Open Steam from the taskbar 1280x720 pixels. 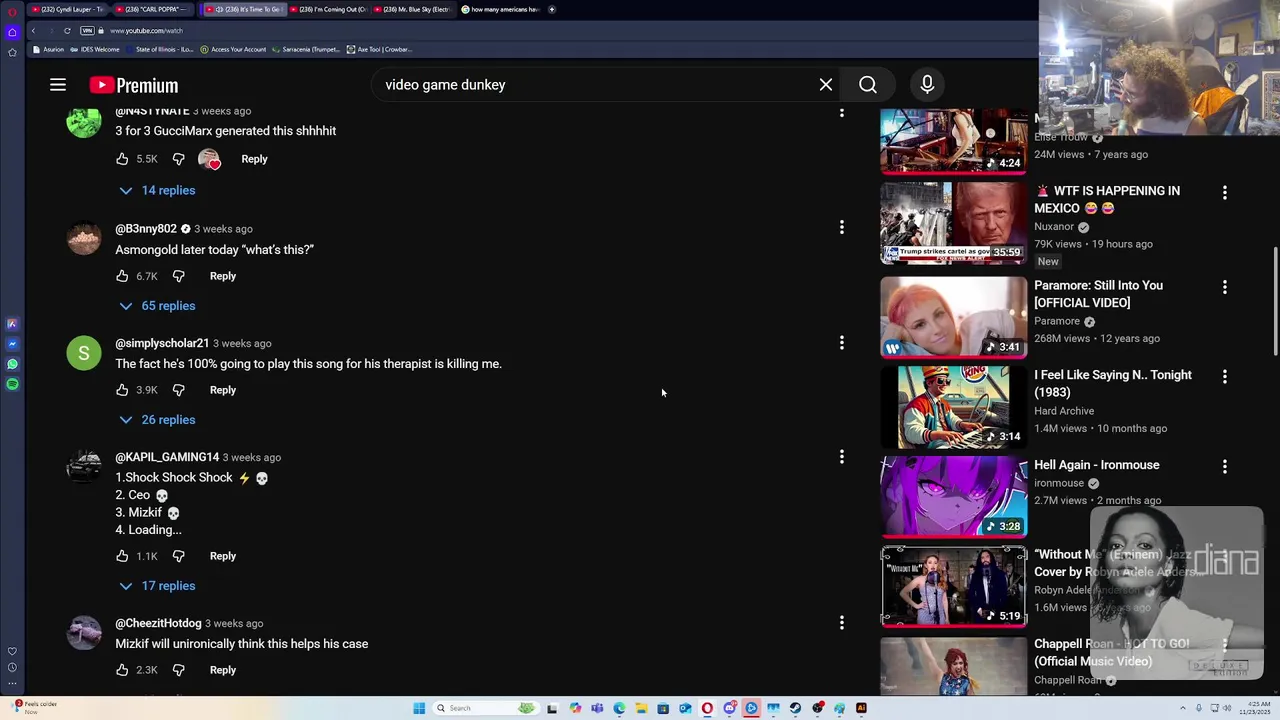[x=795, y=708]
